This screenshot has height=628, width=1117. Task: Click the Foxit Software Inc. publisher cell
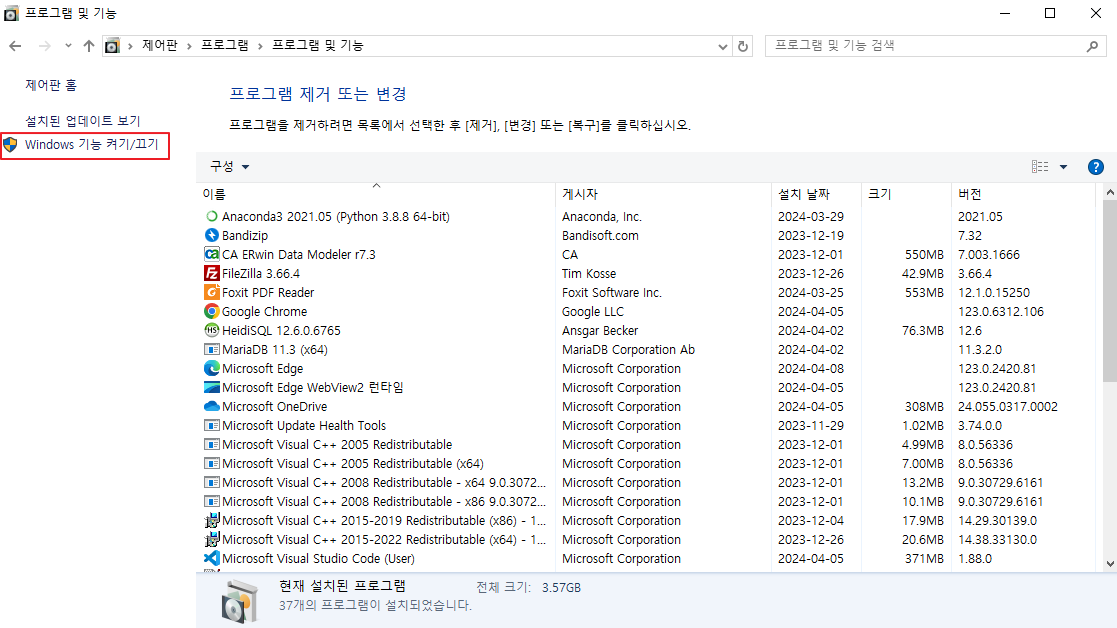(x=612, y=293)
